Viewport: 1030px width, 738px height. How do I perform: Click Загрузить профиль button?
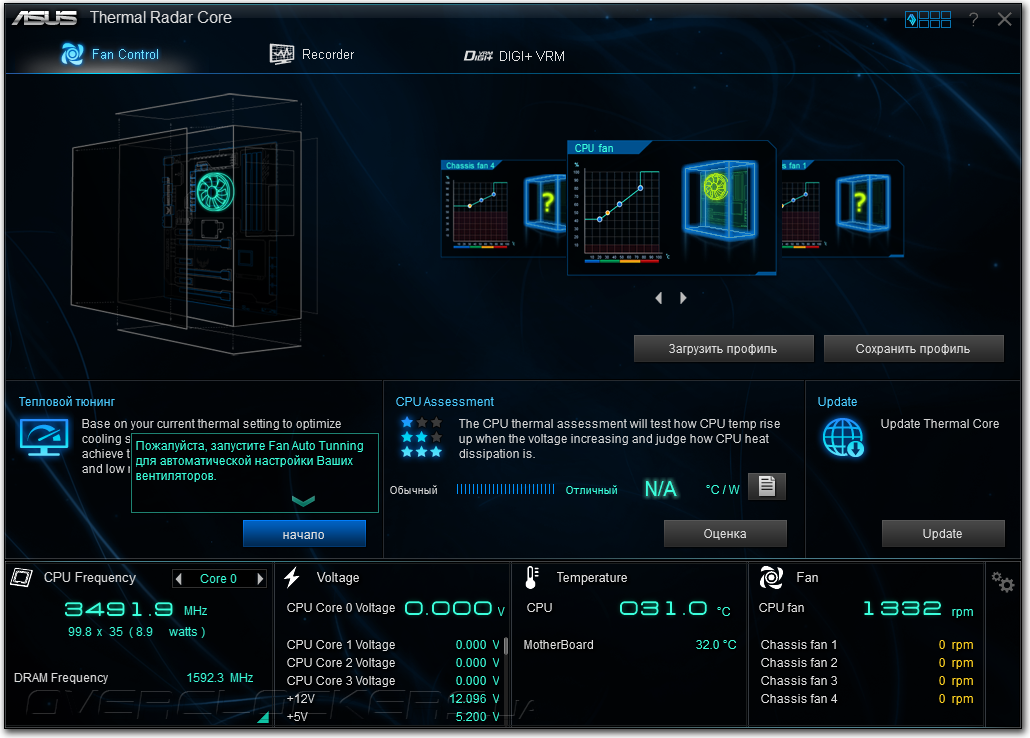pyautogui.click(x=723, y=349)
